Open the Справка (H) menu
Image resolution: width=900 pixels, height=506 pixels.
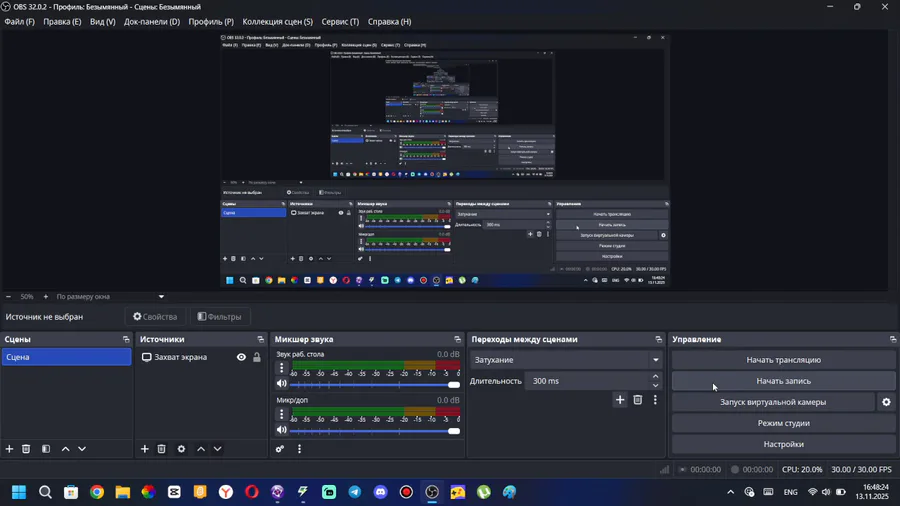pos(389,22)
